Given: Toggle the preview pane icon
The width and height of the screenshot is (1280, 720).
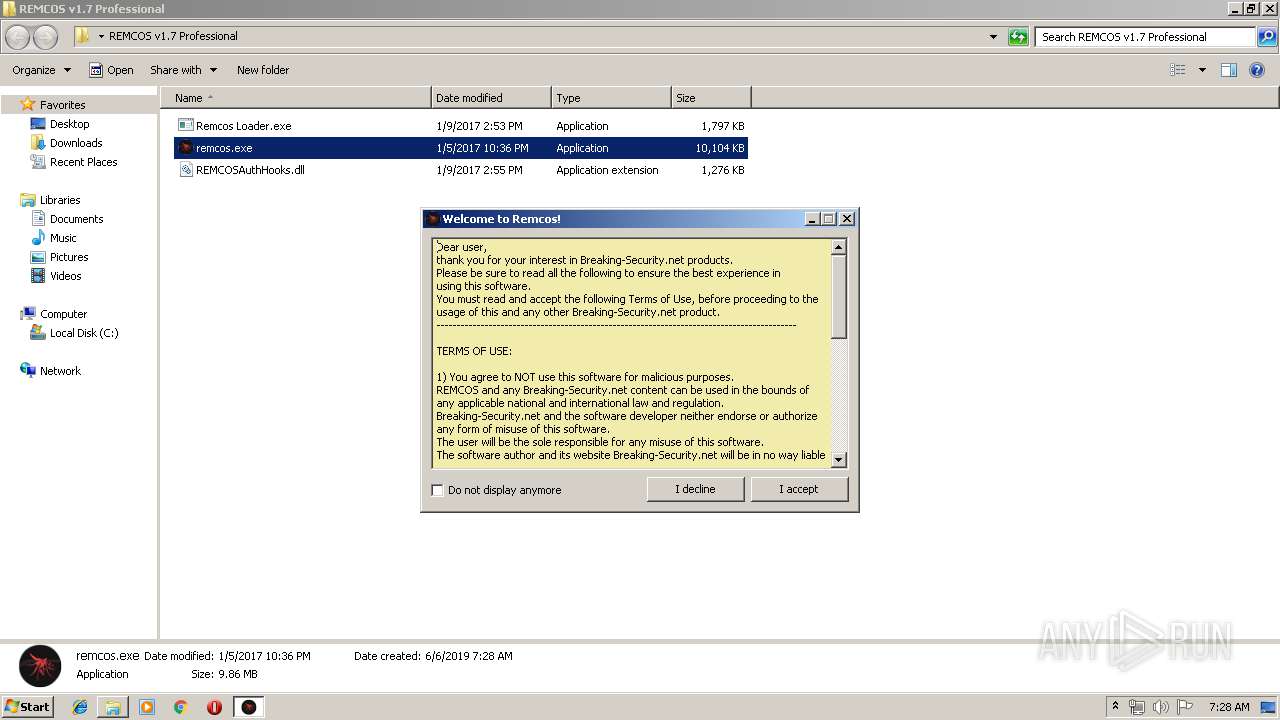Looking at the screenshot, I should (x=1229, y=70).
